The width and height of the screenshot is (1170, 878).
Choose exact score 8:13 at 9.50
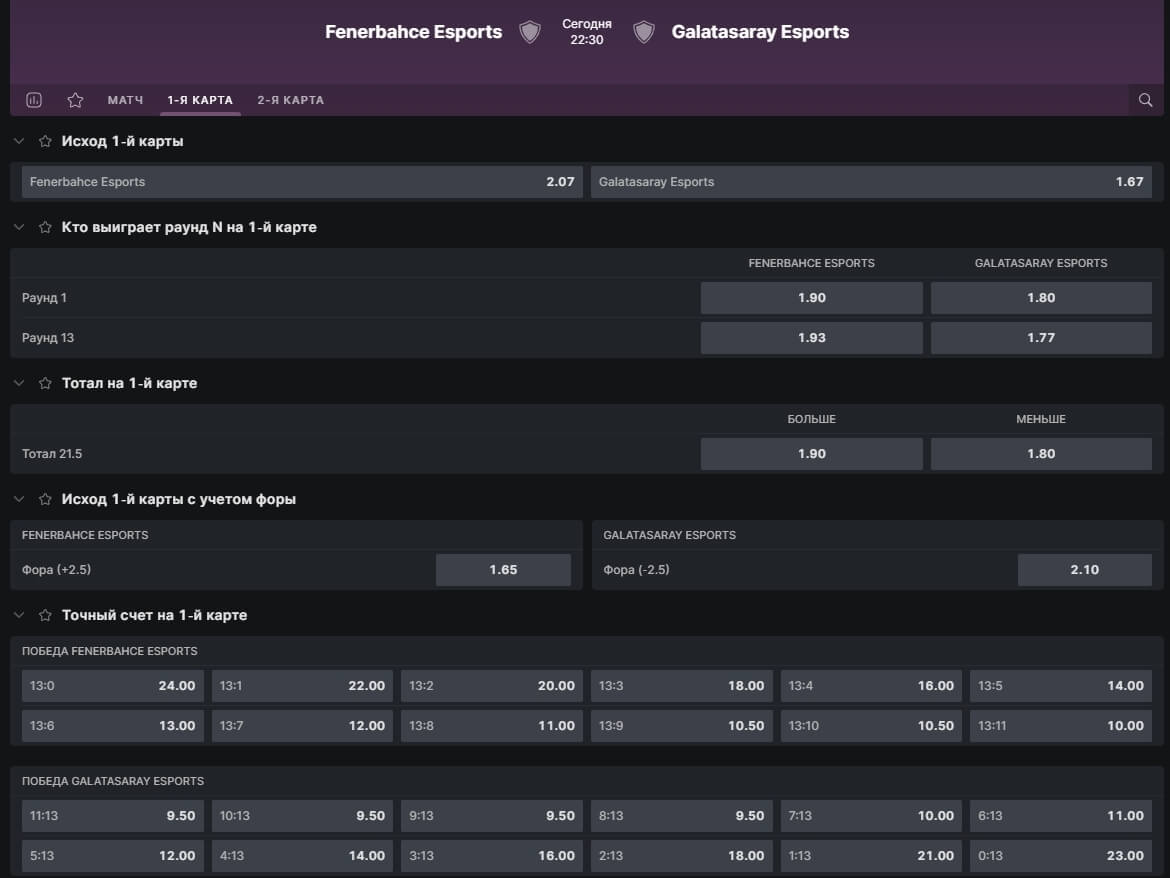[681, 816]
